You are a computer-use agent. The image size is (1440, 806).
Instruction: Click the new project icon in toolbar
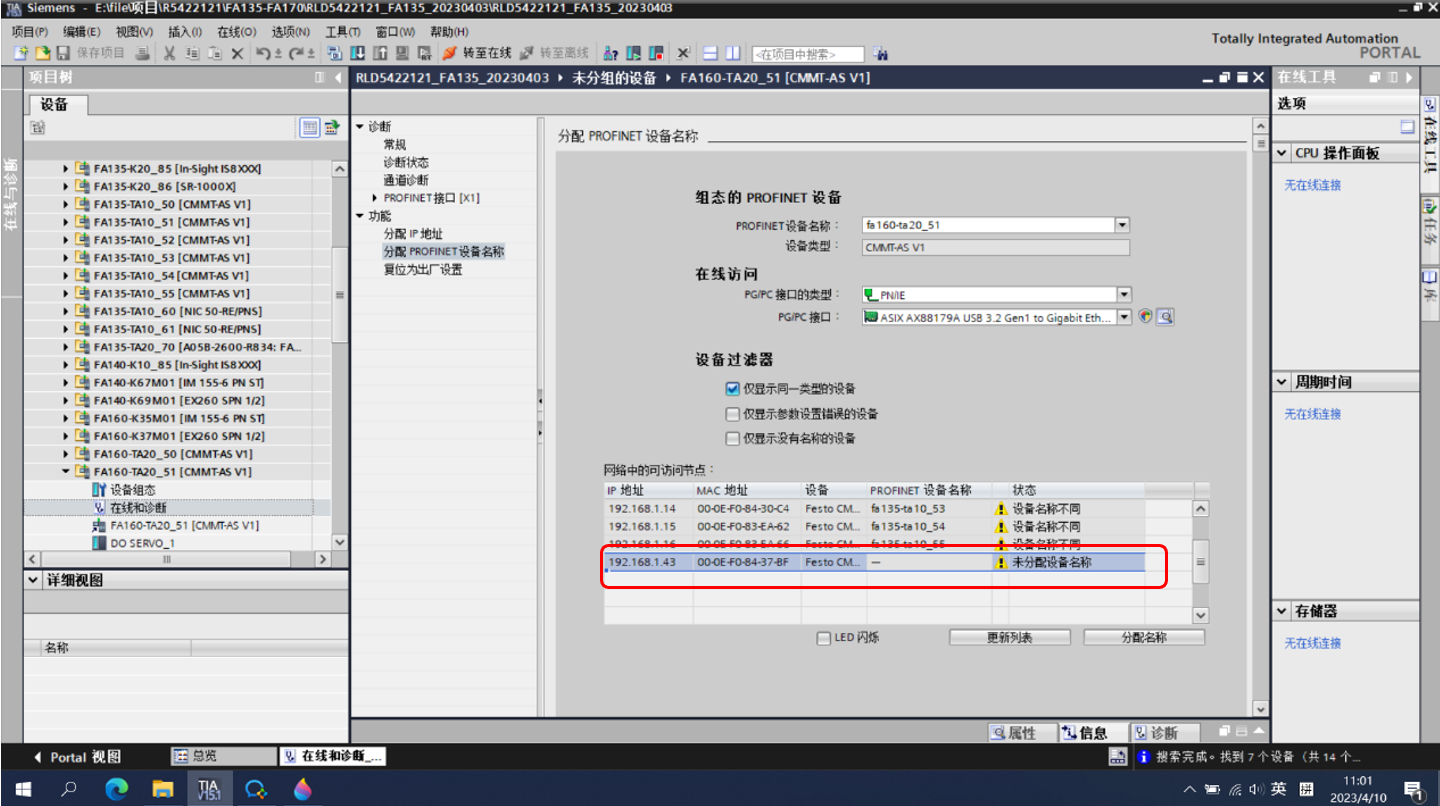tap(20, 53)
